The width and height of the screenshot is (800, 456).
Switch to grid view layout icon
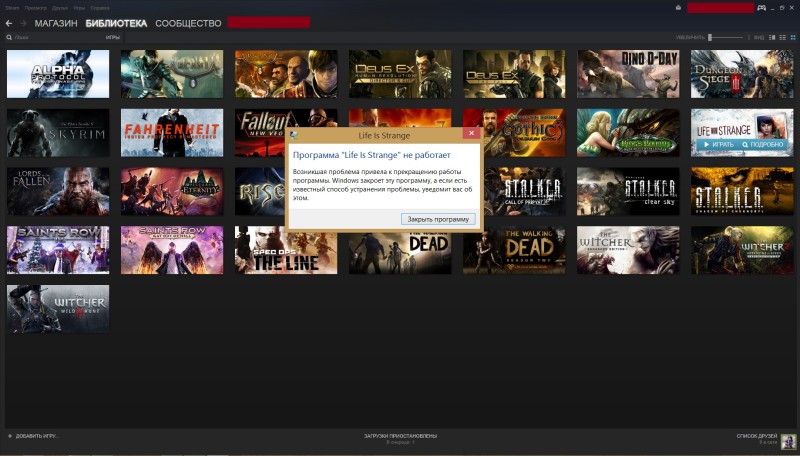click(x=793, y=37)
